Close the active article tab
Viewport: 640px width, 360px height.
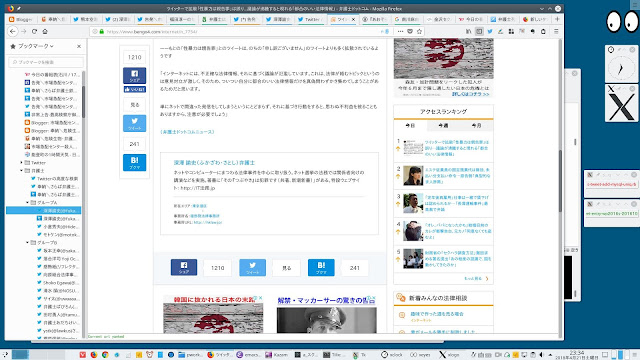[353, 19]
